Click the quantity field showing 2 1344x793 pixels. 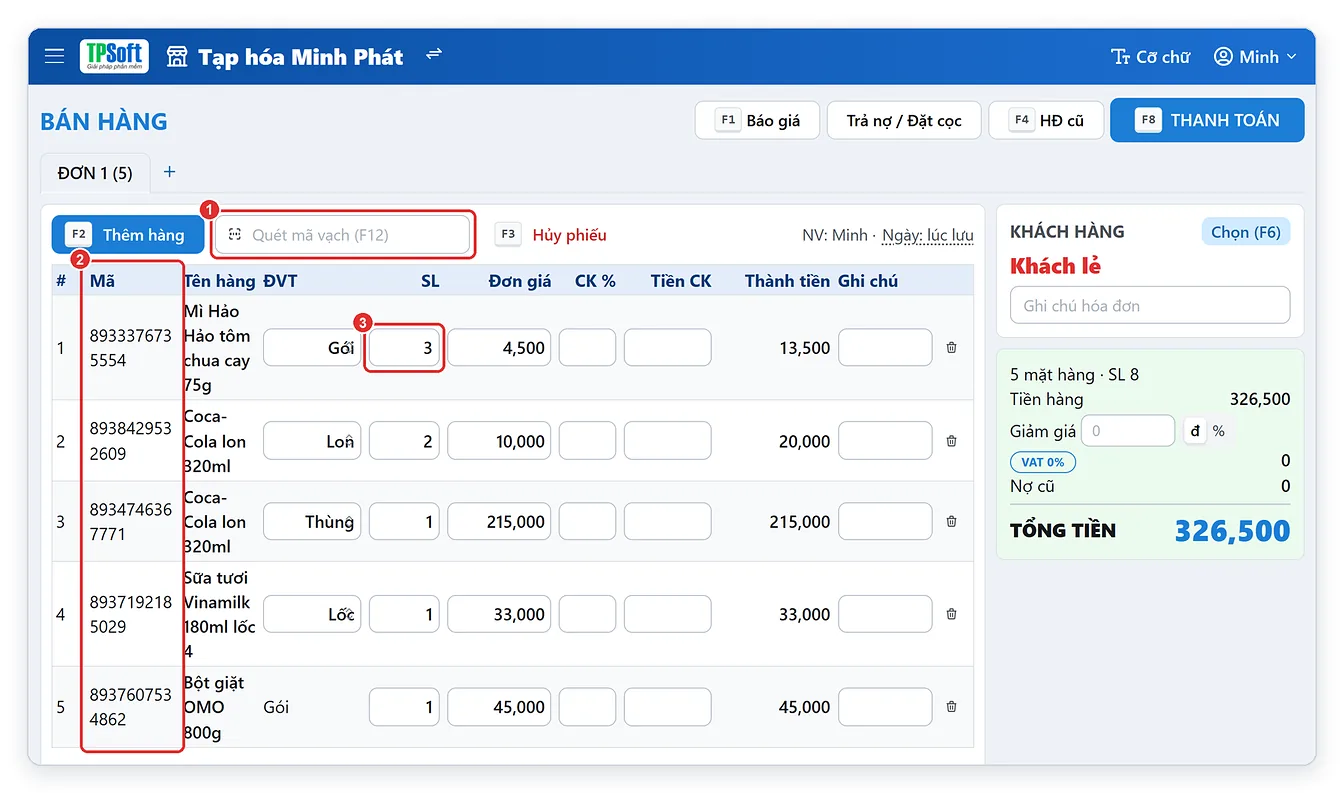coord(404,441)
